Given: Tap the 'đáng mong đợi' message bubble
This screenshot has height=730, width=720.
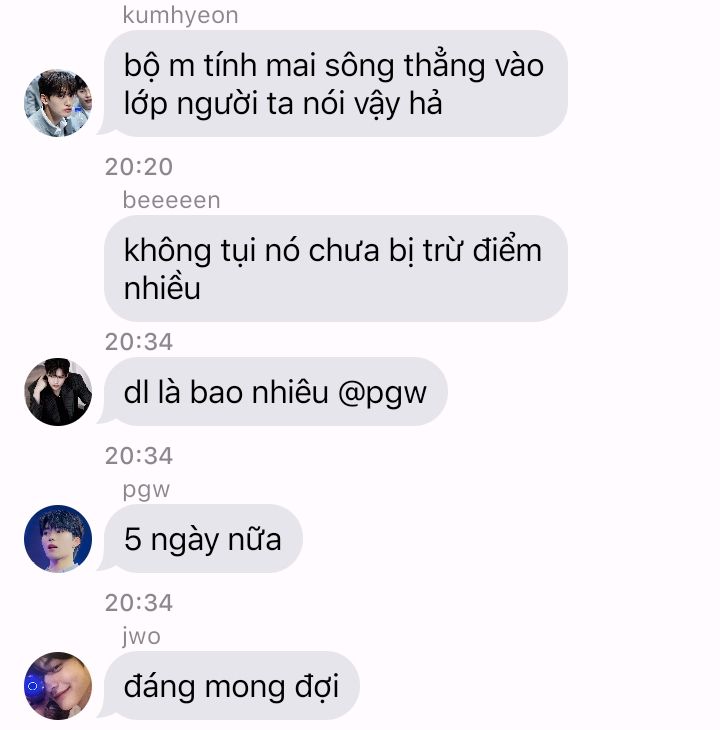Looking at the screenshot, I should 231,686.
